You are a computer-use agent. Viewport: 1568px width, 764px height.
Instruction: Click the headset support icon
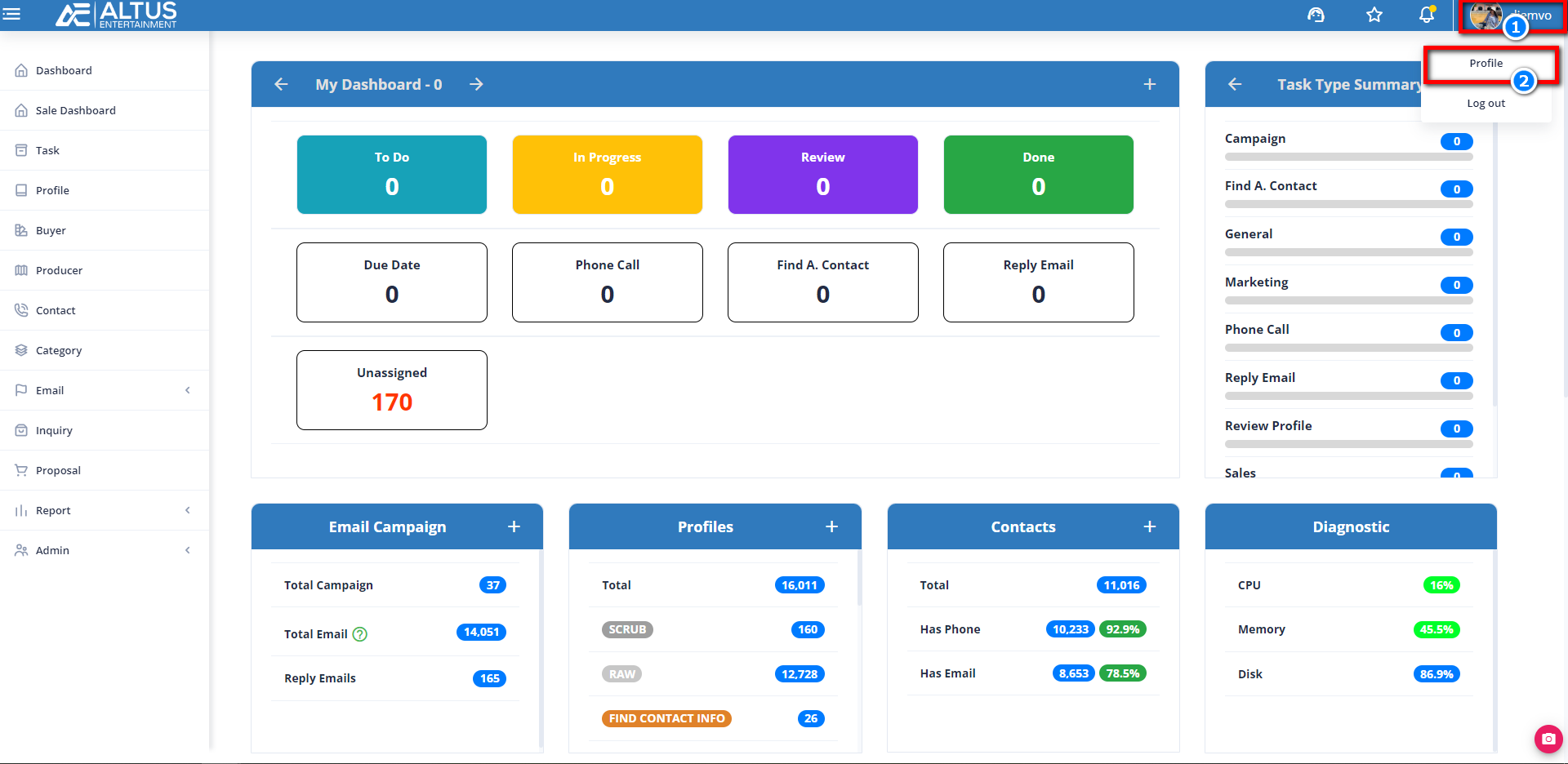tap(1316, 15)
